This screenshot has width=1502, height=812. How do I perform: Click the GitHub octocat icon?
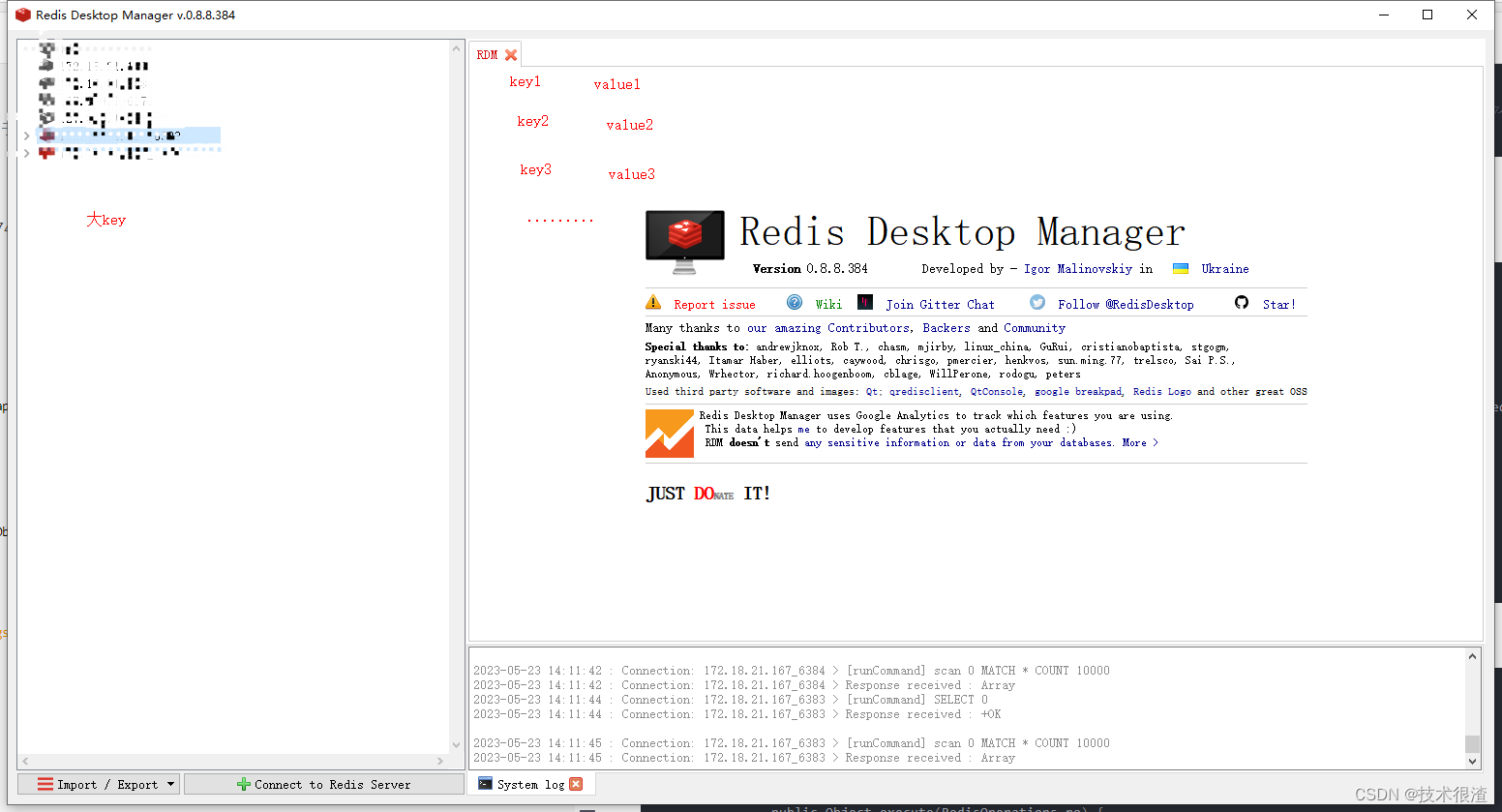[1242, 302]
